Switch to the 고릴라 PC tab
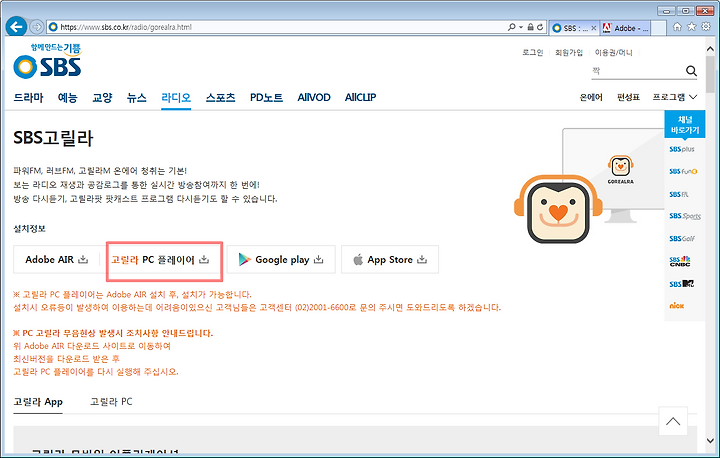The image size is (720, 458). coord(111,402)
